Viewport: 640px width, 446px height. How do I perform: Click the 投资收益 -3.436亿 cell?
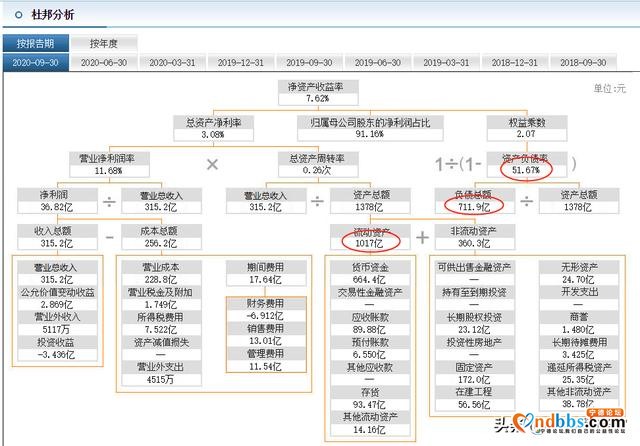click(x=57, y=348)
